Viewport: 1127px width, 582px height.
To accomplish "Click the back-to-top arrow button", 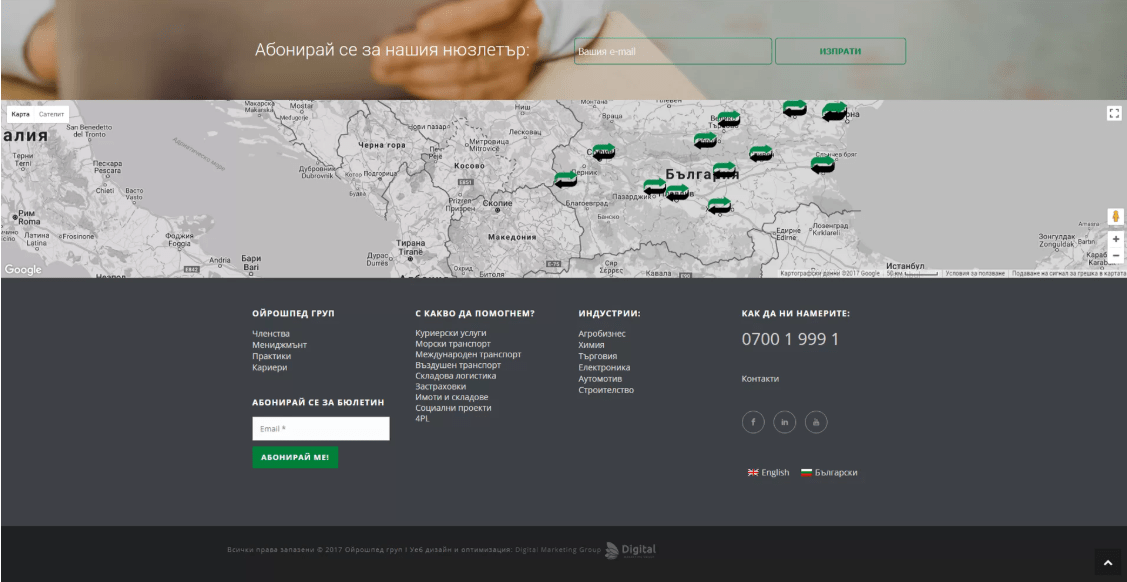I will point(1108,563).
